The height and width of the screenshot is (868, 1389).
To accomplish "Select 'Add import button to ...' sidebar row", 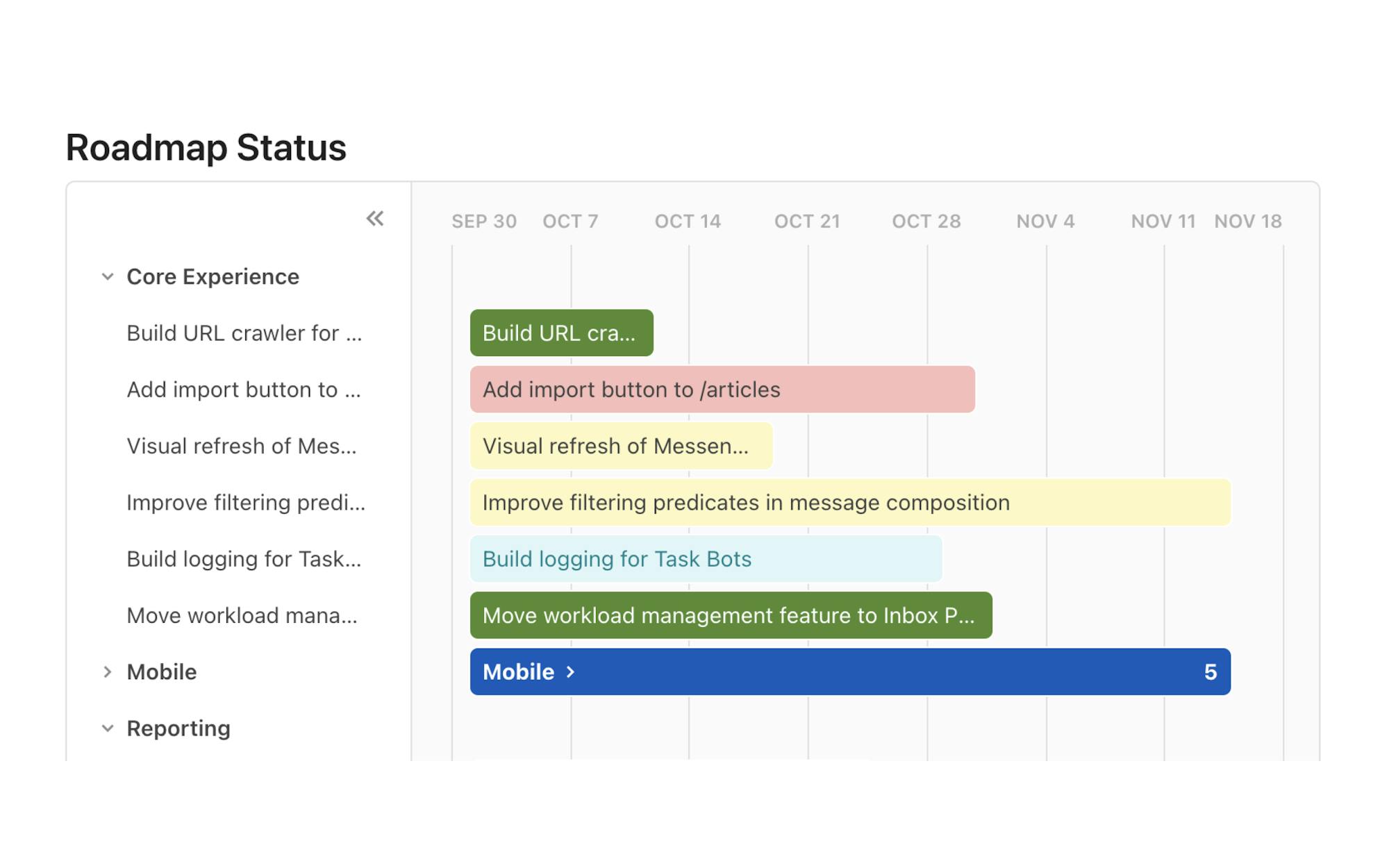I will point(243,390).
